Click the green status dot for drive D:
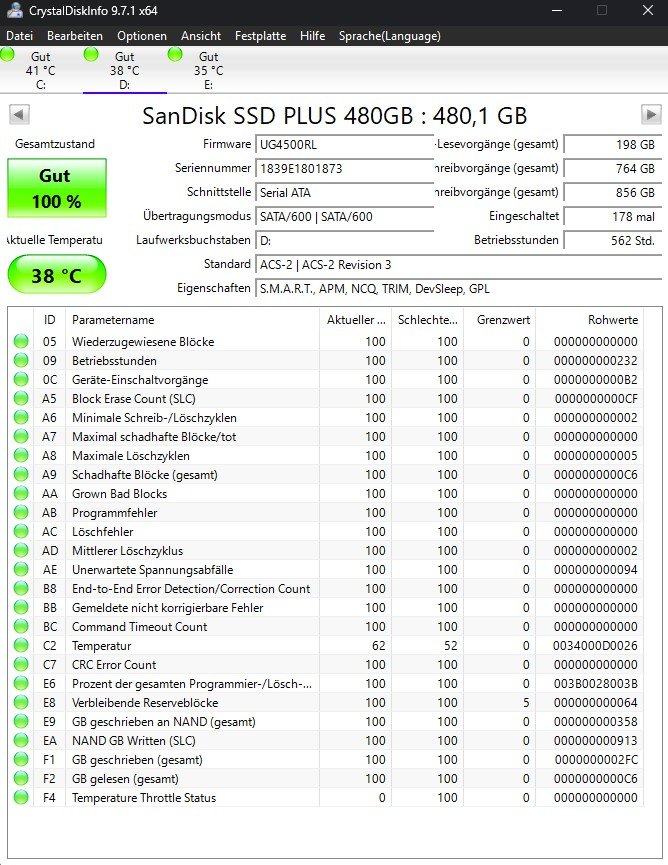Image resolution: width=668 pixels, height=865 pixels. click(91, 55)
